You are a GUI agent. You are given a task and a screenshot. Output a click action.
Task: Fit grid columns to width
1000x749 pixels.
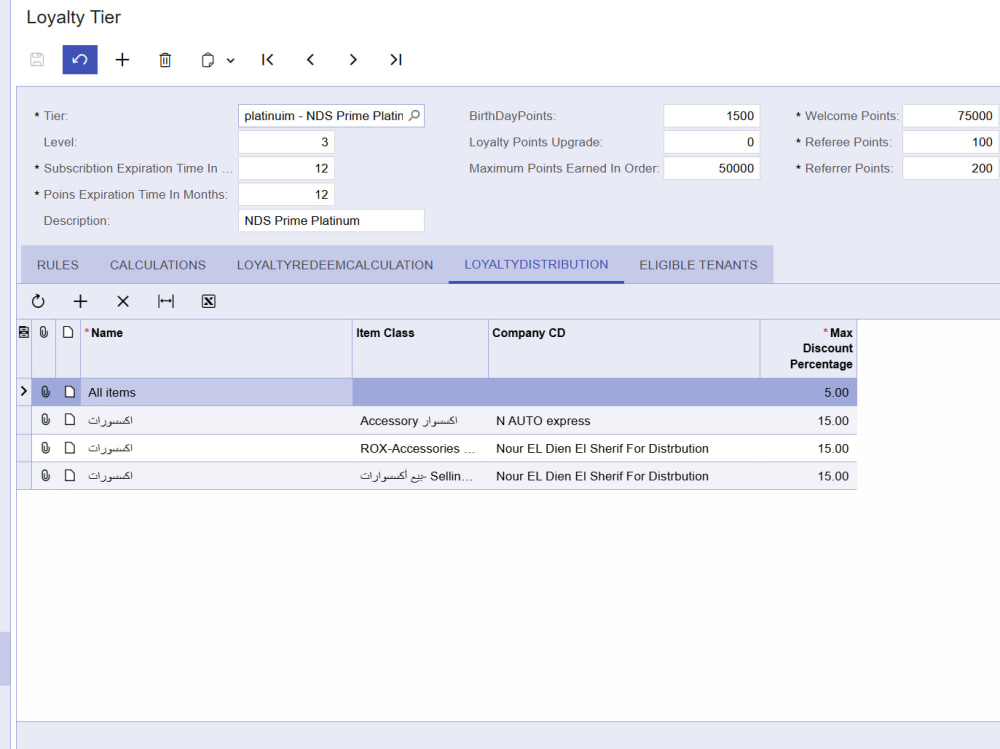click(x=166, y=301)
